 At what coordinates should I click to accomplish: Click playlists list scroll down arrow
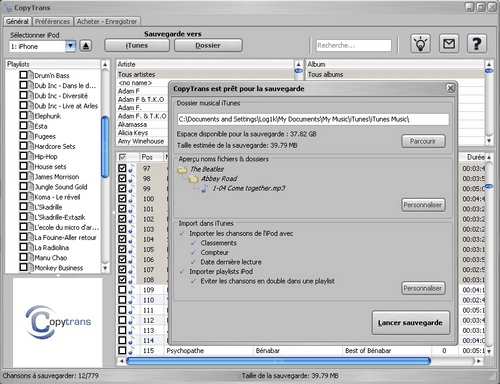(x=105, y=268)
